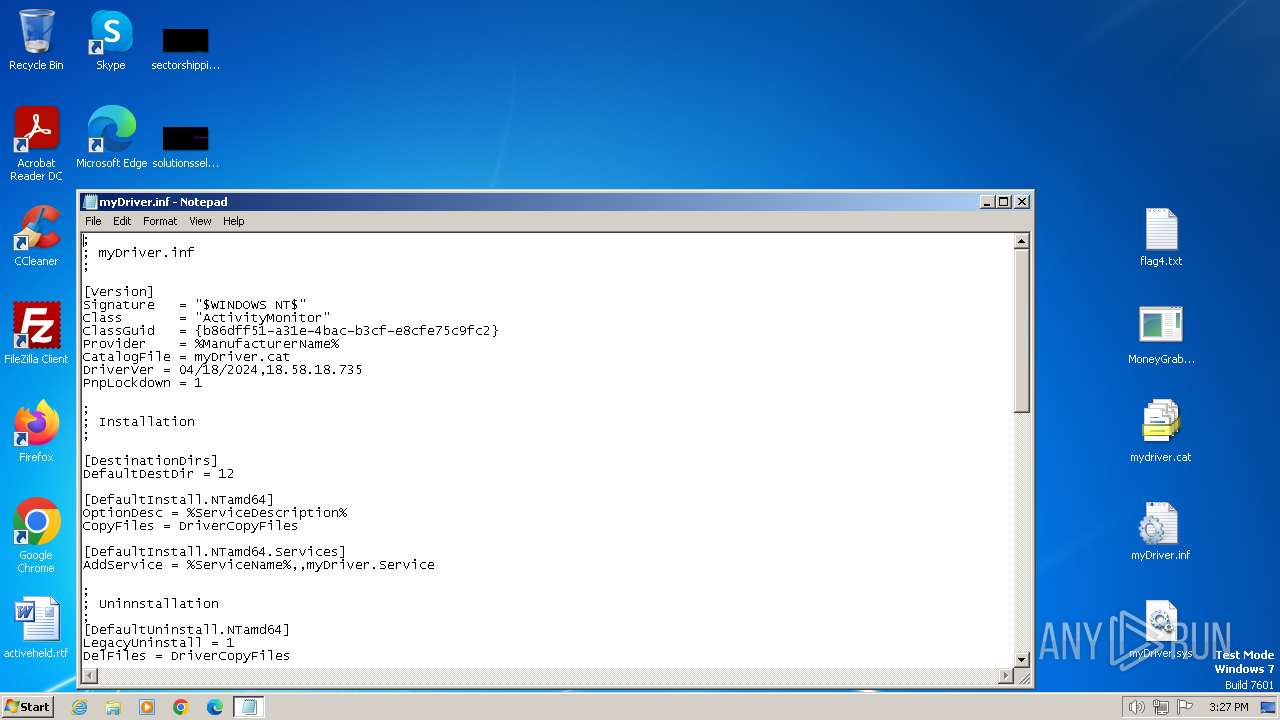1280x720 pixels.
Task: Click the horizontal scroll right arrow
Action: [1006, 675]
